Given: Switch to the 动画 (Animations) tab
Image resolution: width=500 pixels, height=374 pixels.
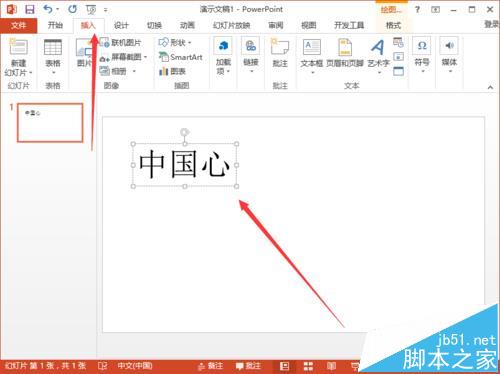Looking at the screenshot, I should (x=187, y=25).
